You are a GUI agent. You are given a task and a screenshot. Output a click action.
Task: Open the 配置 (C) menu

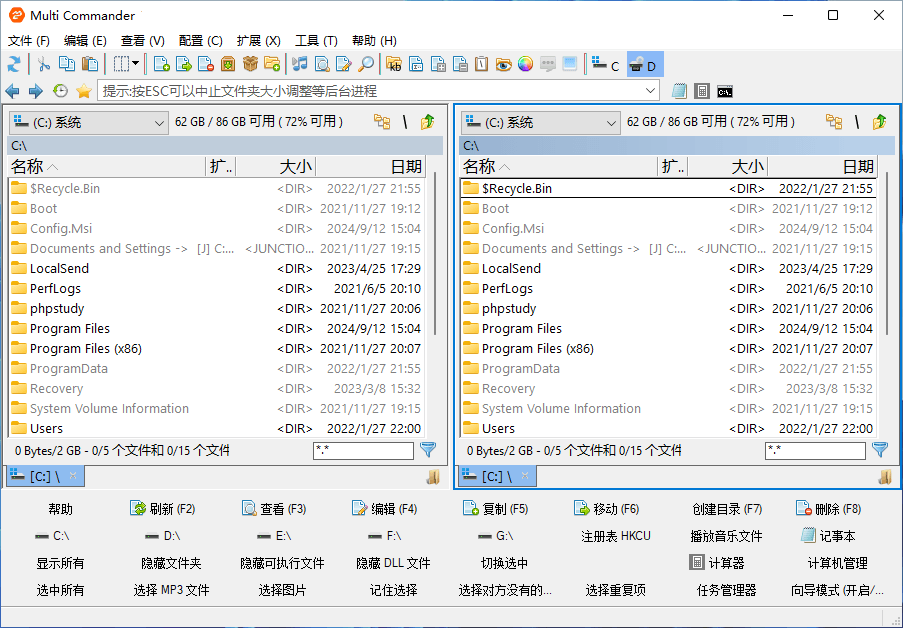200,41
